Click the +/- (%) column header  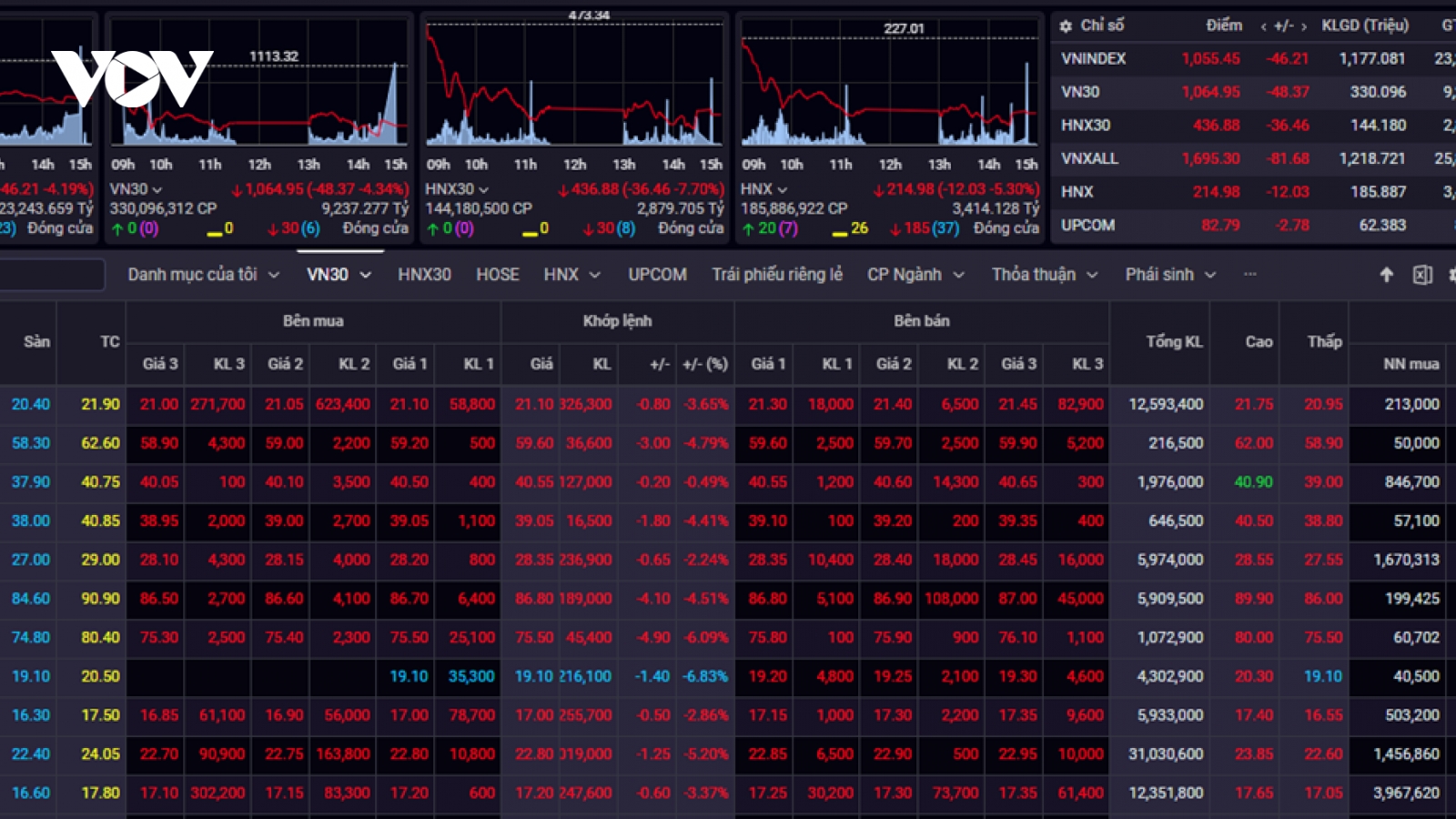[x=705, y=364]
